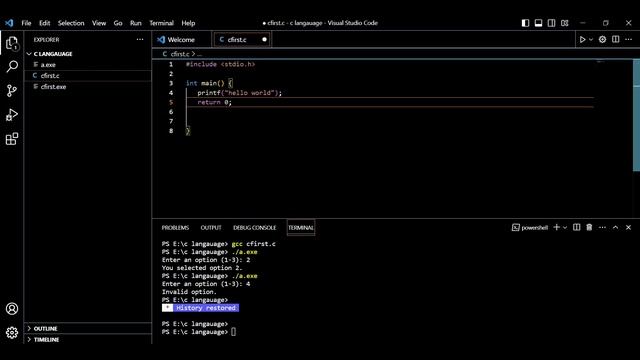Click the editor vertical scrollbar
The width and height of the screenshot is (640, 360).
(x=636, y=115)
